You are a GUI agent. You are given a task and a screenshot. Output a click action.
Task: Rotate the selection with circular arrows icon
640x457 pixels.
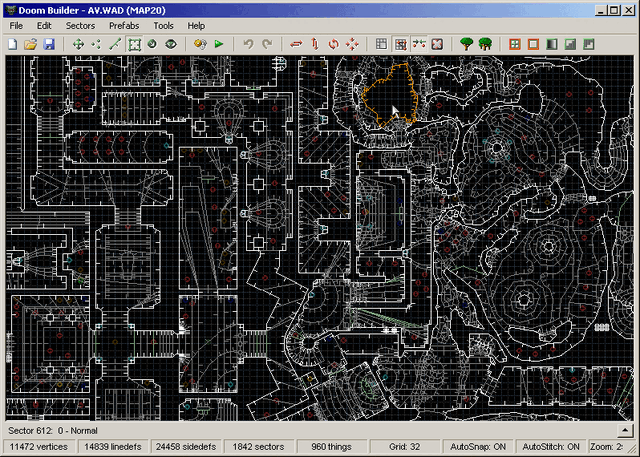click(x=333, y=44)
